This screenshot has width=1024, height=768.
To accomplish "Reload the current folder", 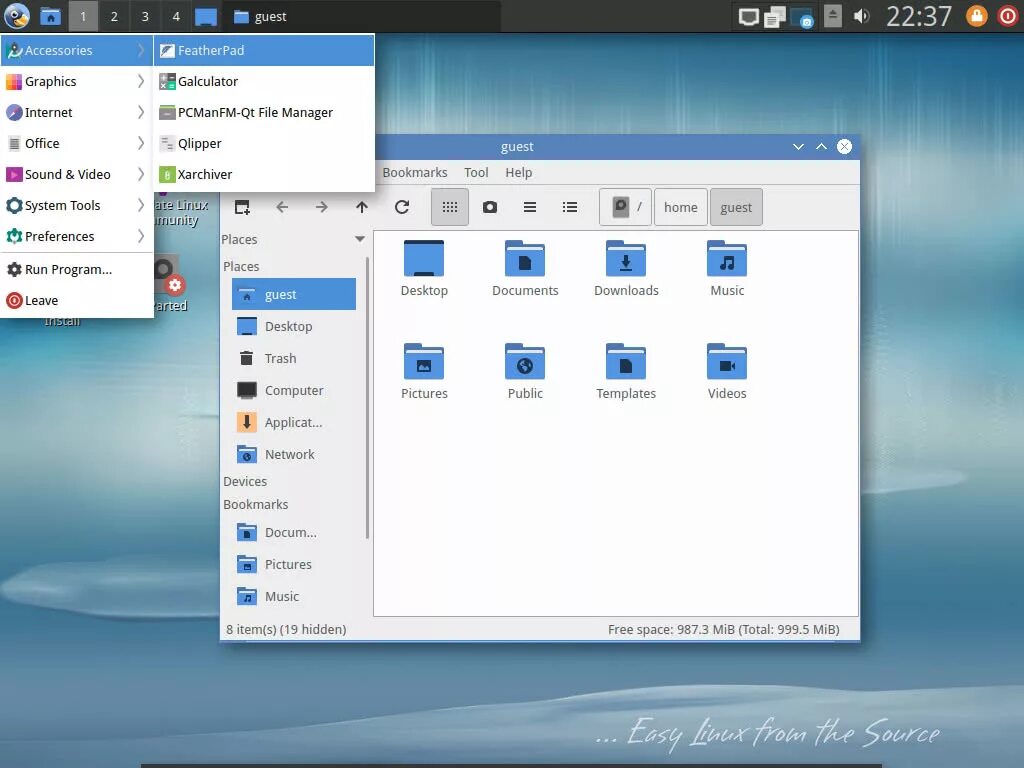I will 402,207.
